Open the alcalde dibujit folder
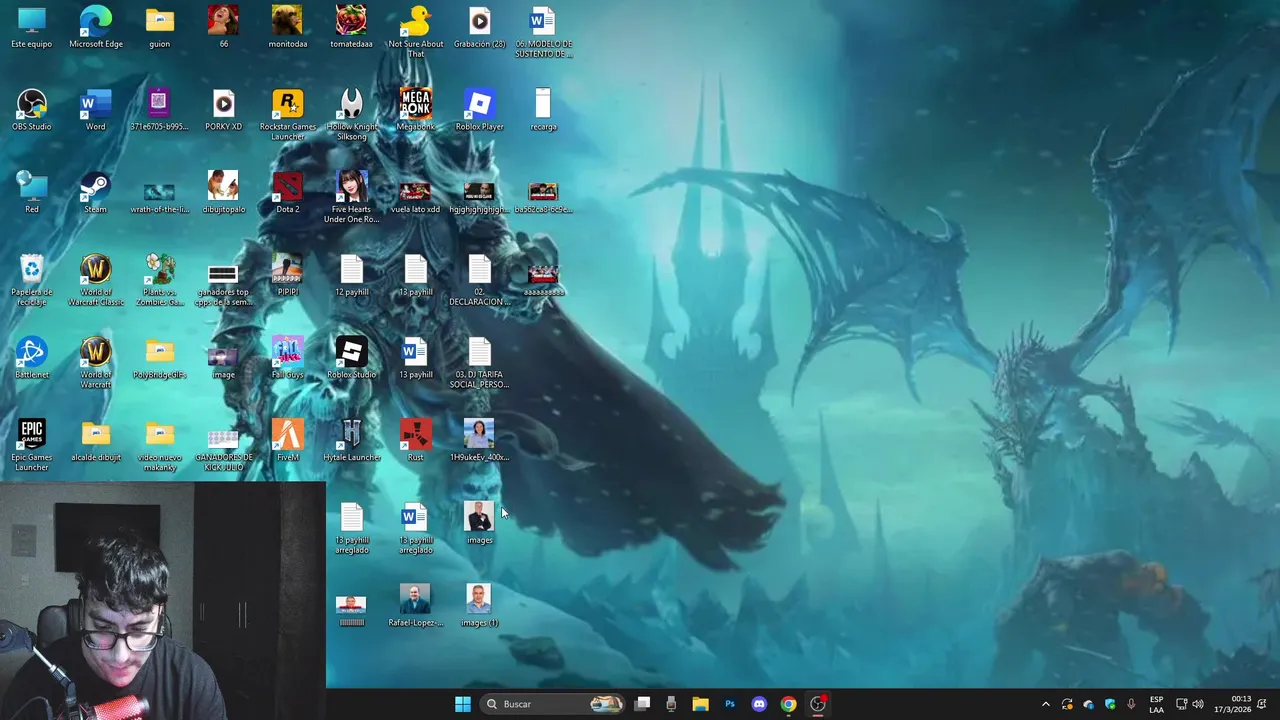The image size is (1280, 720). coord(96,441)
